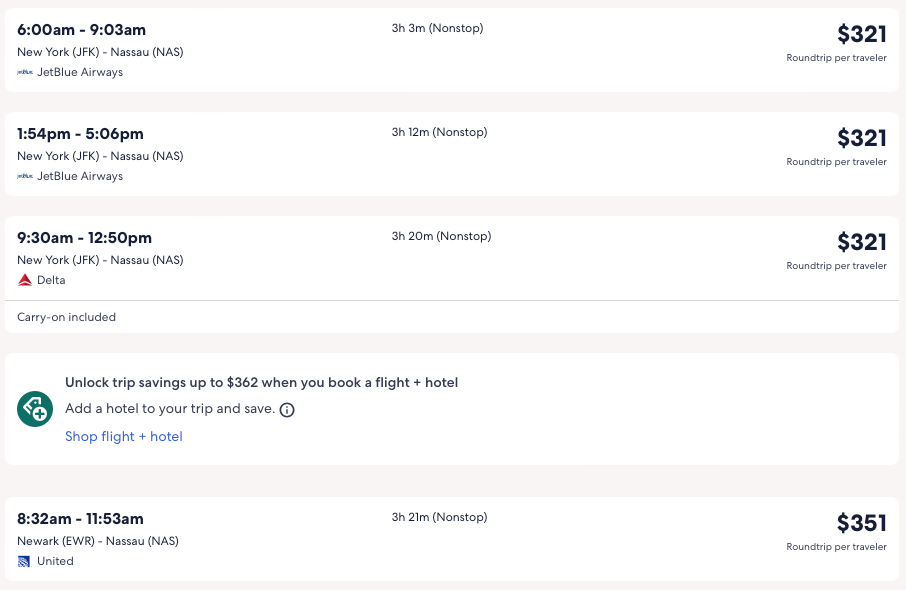Click the $321 price on the Delta flight
The width and height of the screenshot is (906, 590).
click(x=861, y=242)
